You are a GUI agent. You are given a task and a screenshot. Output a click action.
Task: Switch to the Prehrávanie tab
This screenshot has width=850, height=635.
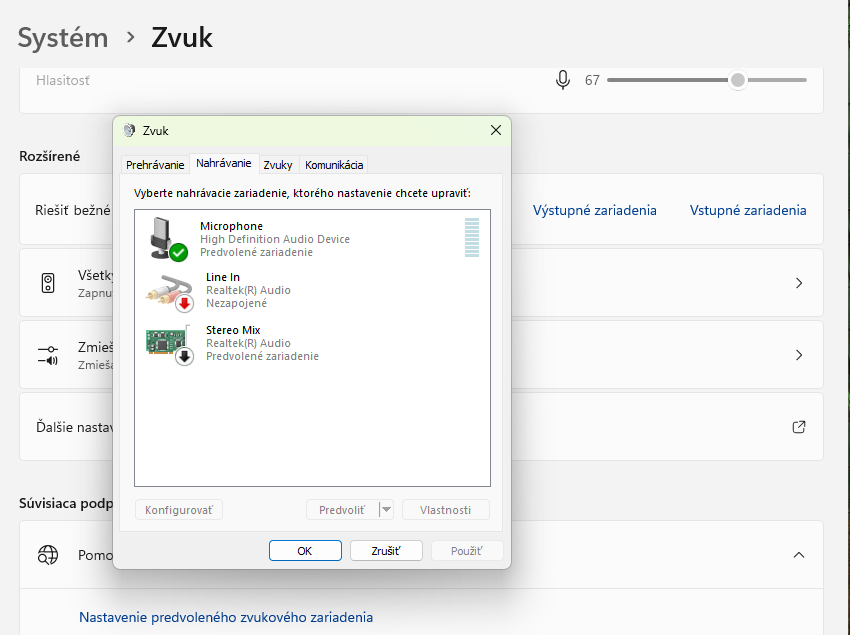[155, 165]
